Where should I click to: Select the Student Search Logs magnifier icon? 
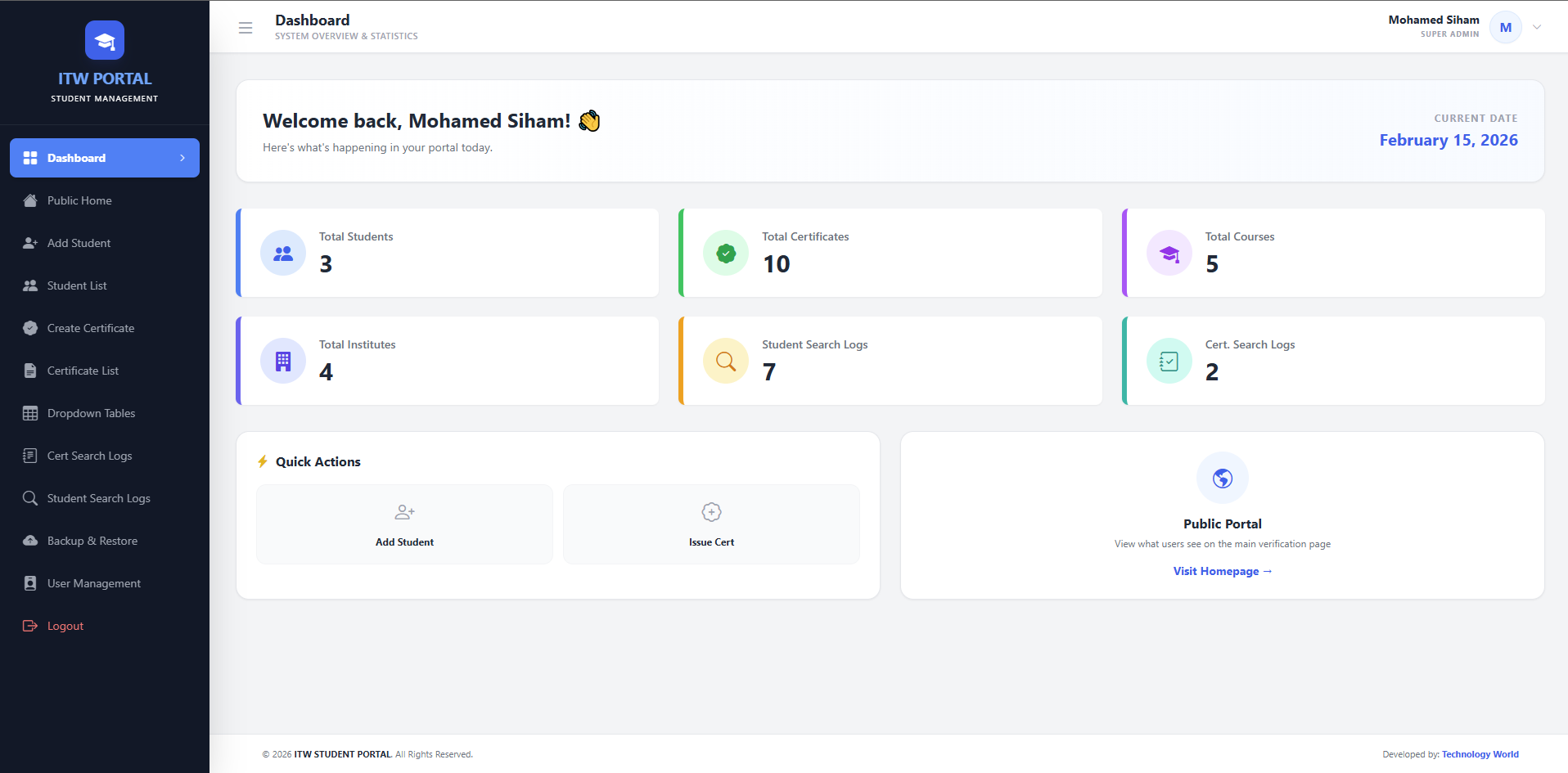point(30,497)
